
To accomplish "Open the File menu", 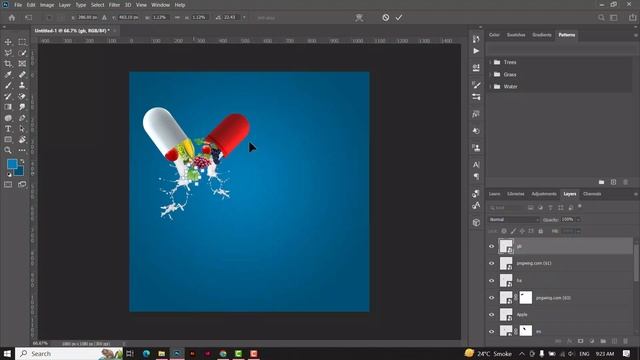I will 18,5.
